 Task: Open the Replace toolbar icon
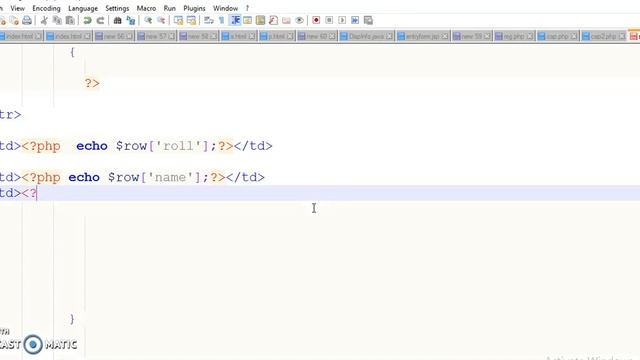coord(131,20)
